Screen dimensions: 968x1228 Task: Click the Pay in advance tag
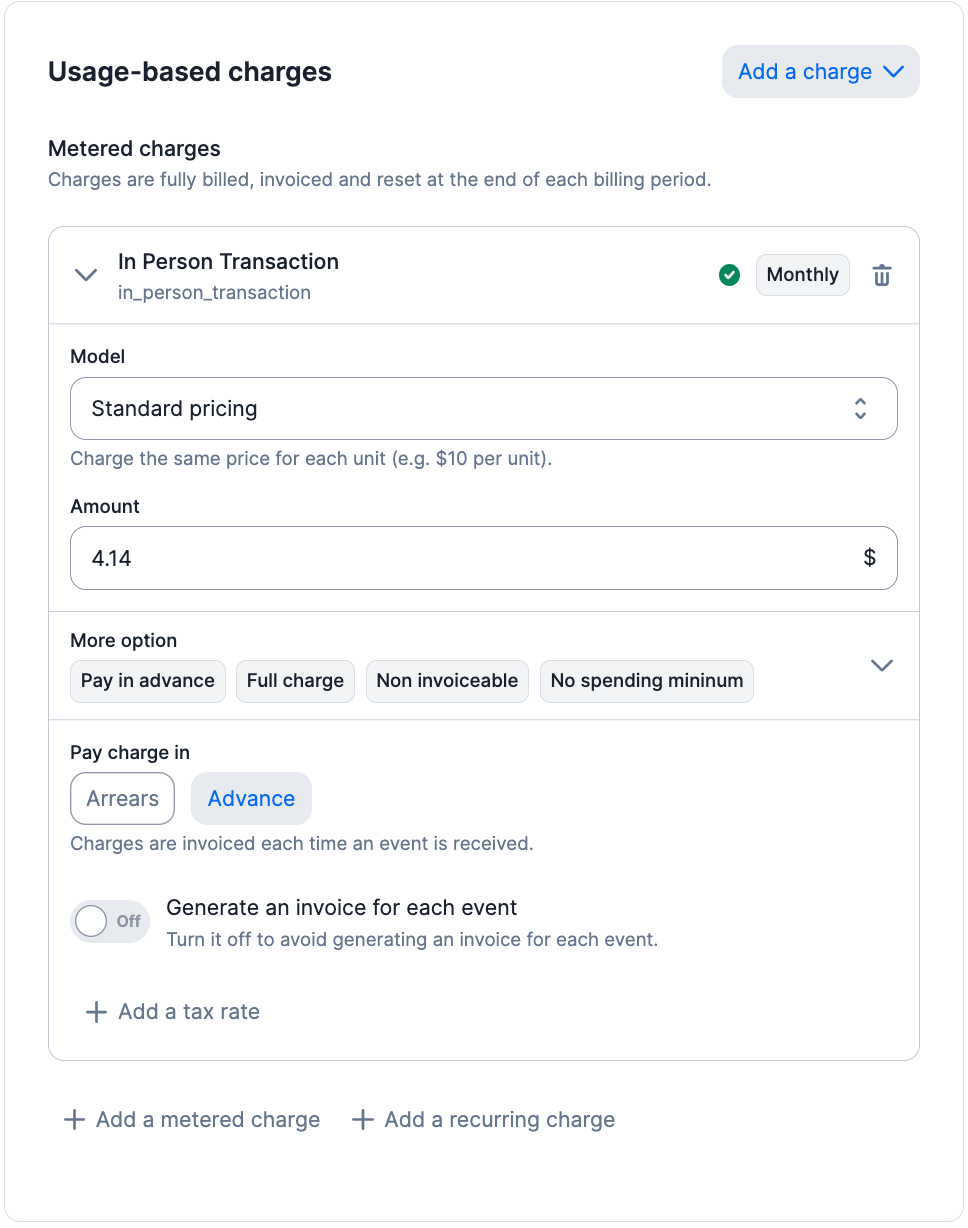tap(147, 681)
